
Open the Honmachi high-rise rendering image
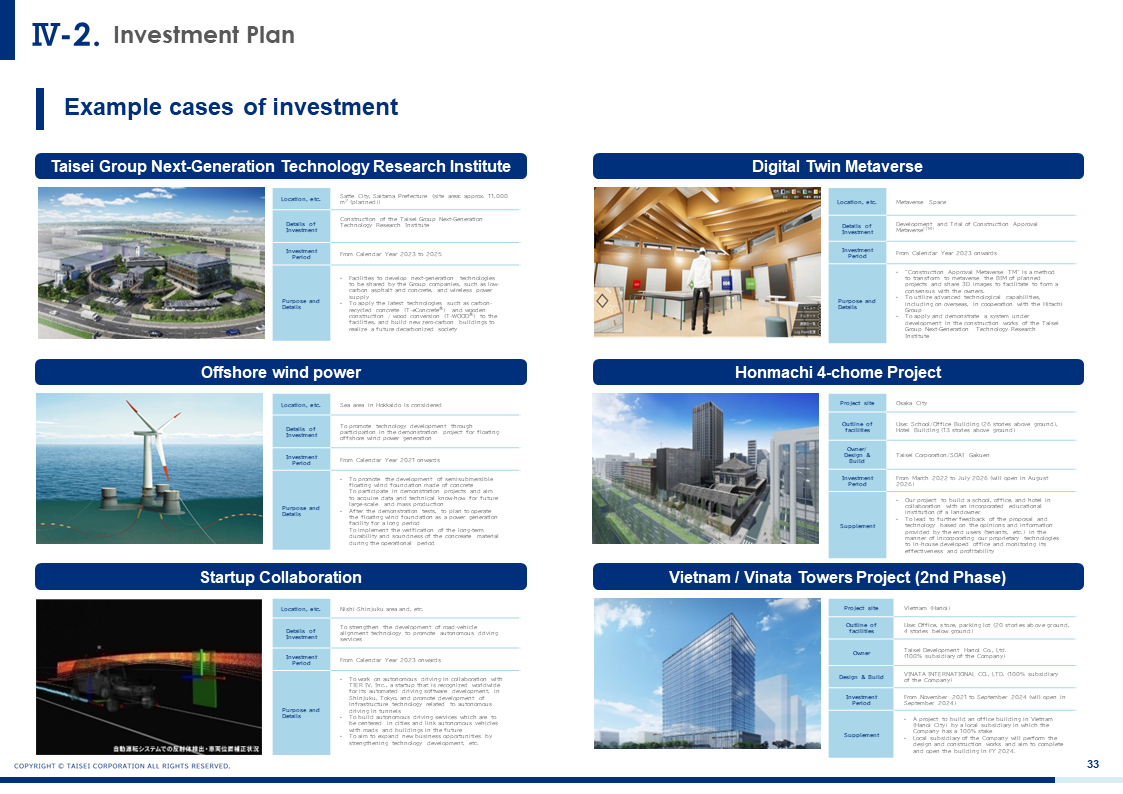(x=705, y=468)
